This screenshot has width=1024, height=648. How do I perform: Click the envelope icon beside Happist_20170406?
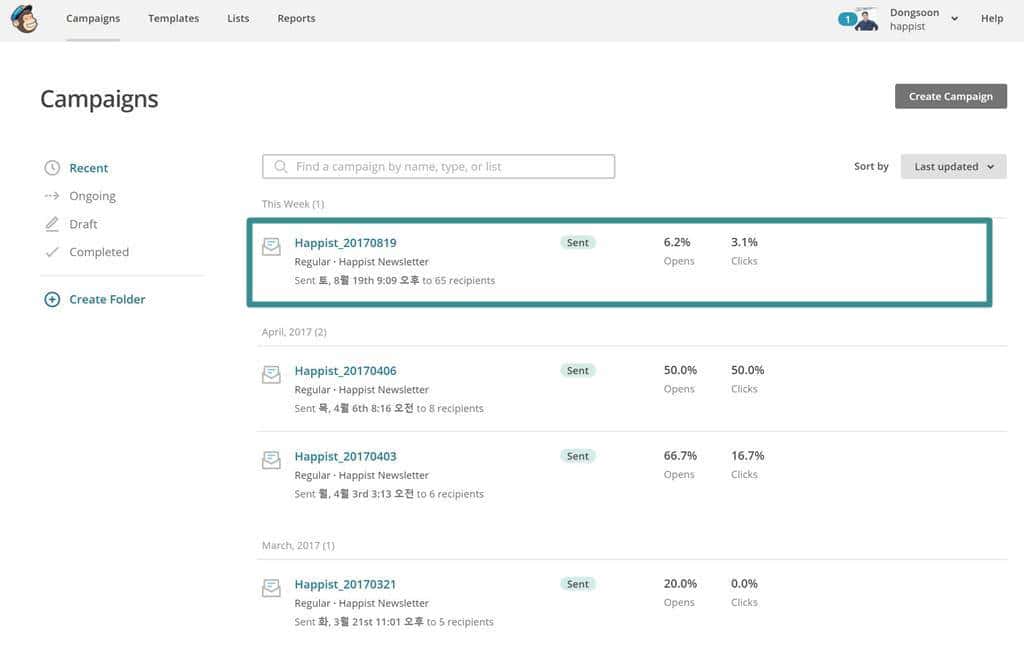(x=271, y=374)
